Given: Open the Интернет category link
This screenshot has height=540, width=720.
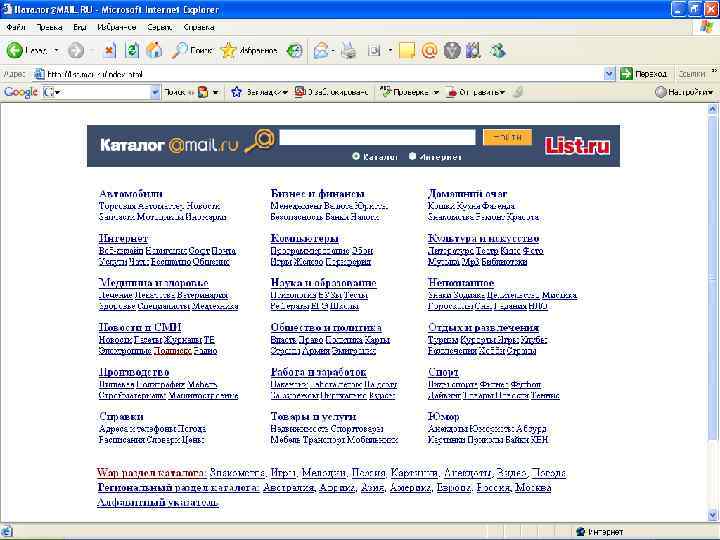Looking at the screenshot, I should pyautogui.click(x=123, y=238).
